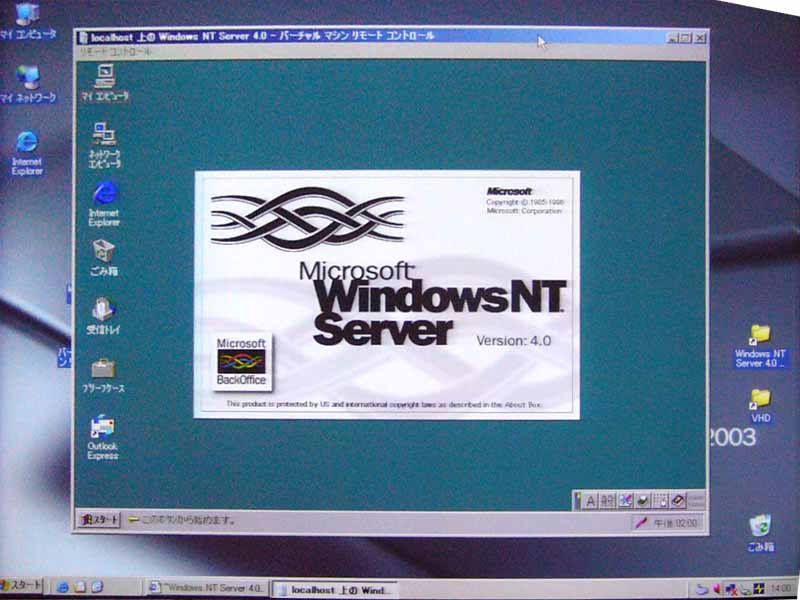This screenshot has height=600, width=800.
Task: Close the virtual machine remote control window
Action: 699,38
